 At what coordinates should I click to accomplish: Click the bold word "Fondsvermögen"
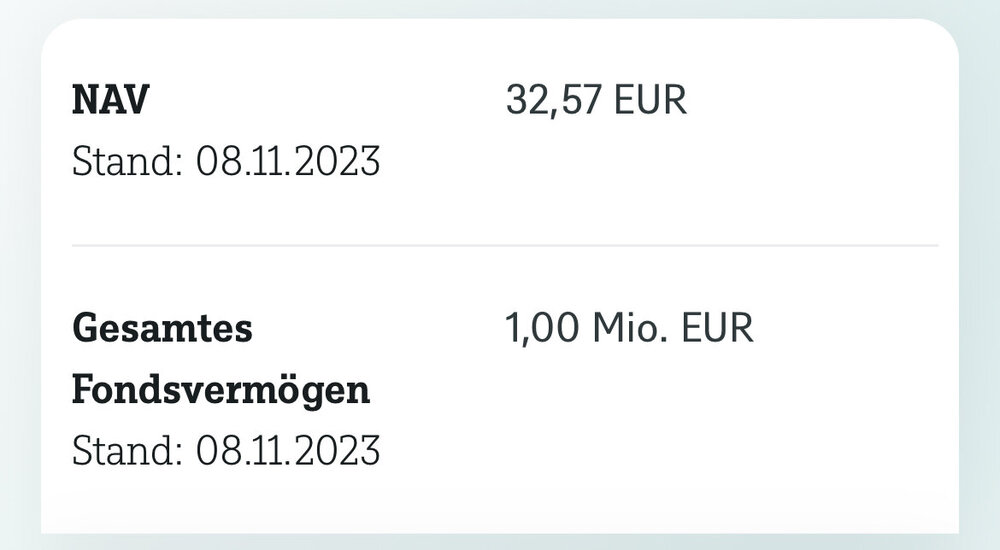click(x=221, y=390)
